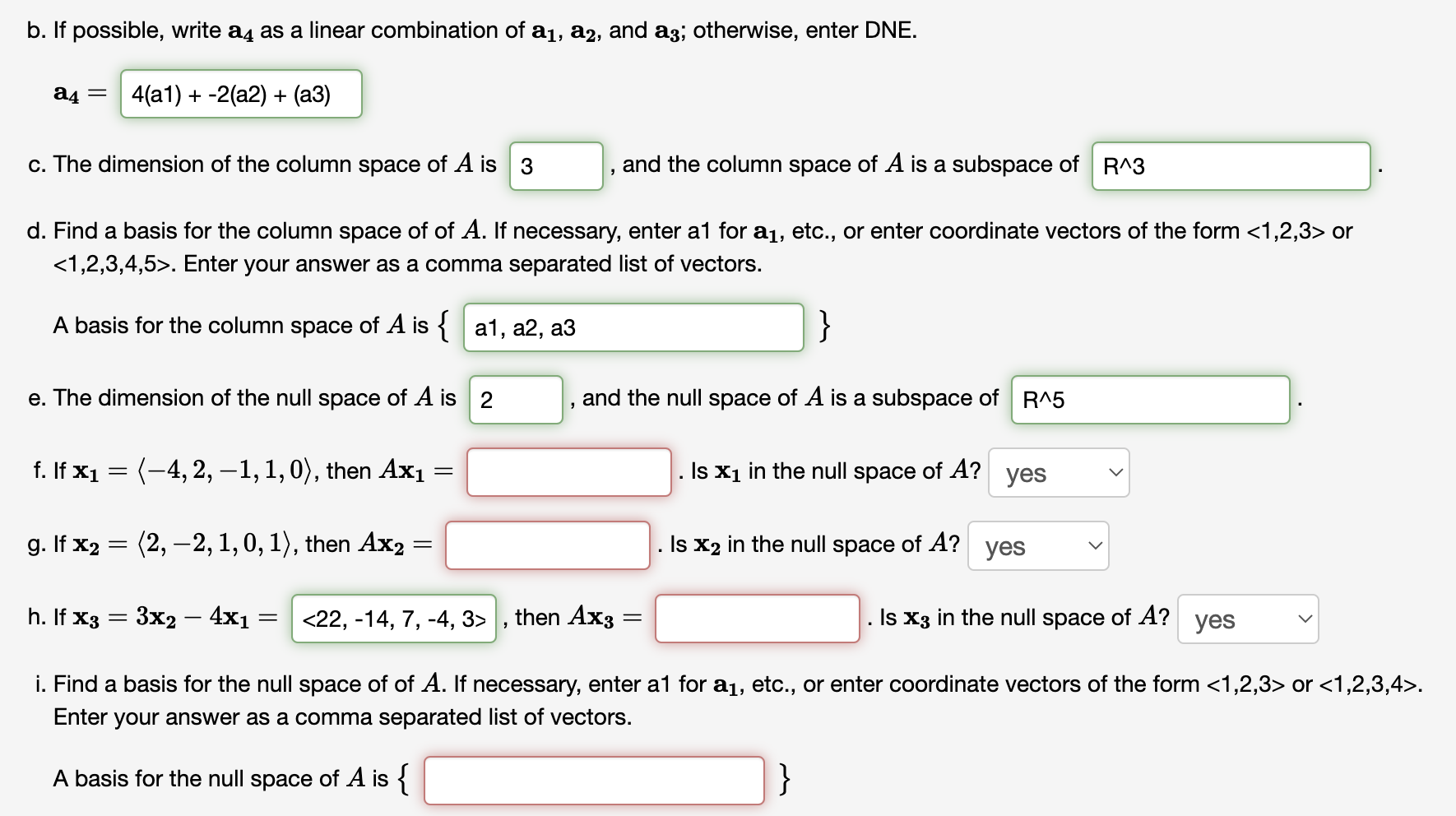Edit the linear combination answer for a4
Image resolution: width=1456 pixels, height=816 pixels.
pos(240,94)
